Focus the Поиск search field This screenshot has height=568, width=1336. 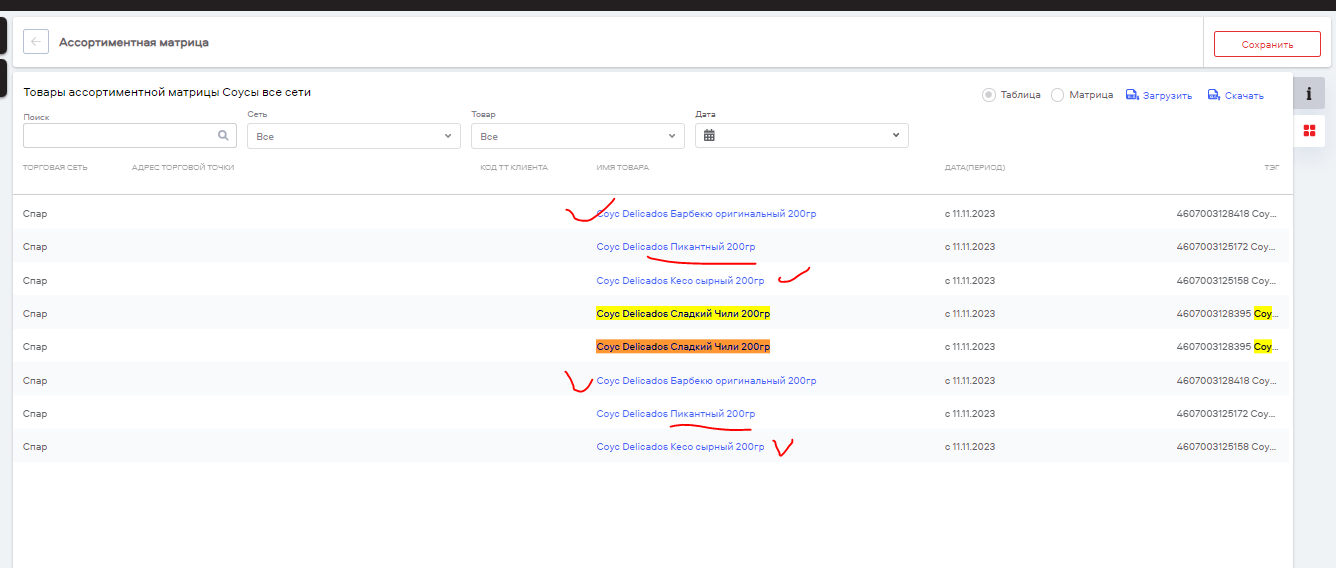tap(129, 135)
